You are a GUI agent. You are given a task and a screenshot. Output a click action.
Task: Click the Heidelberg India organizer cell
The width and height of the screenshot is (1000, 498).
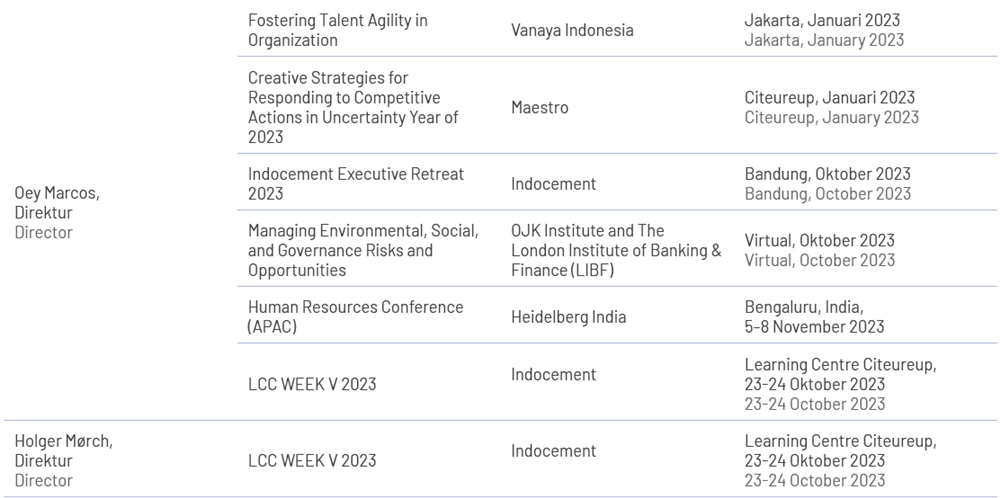568,317
